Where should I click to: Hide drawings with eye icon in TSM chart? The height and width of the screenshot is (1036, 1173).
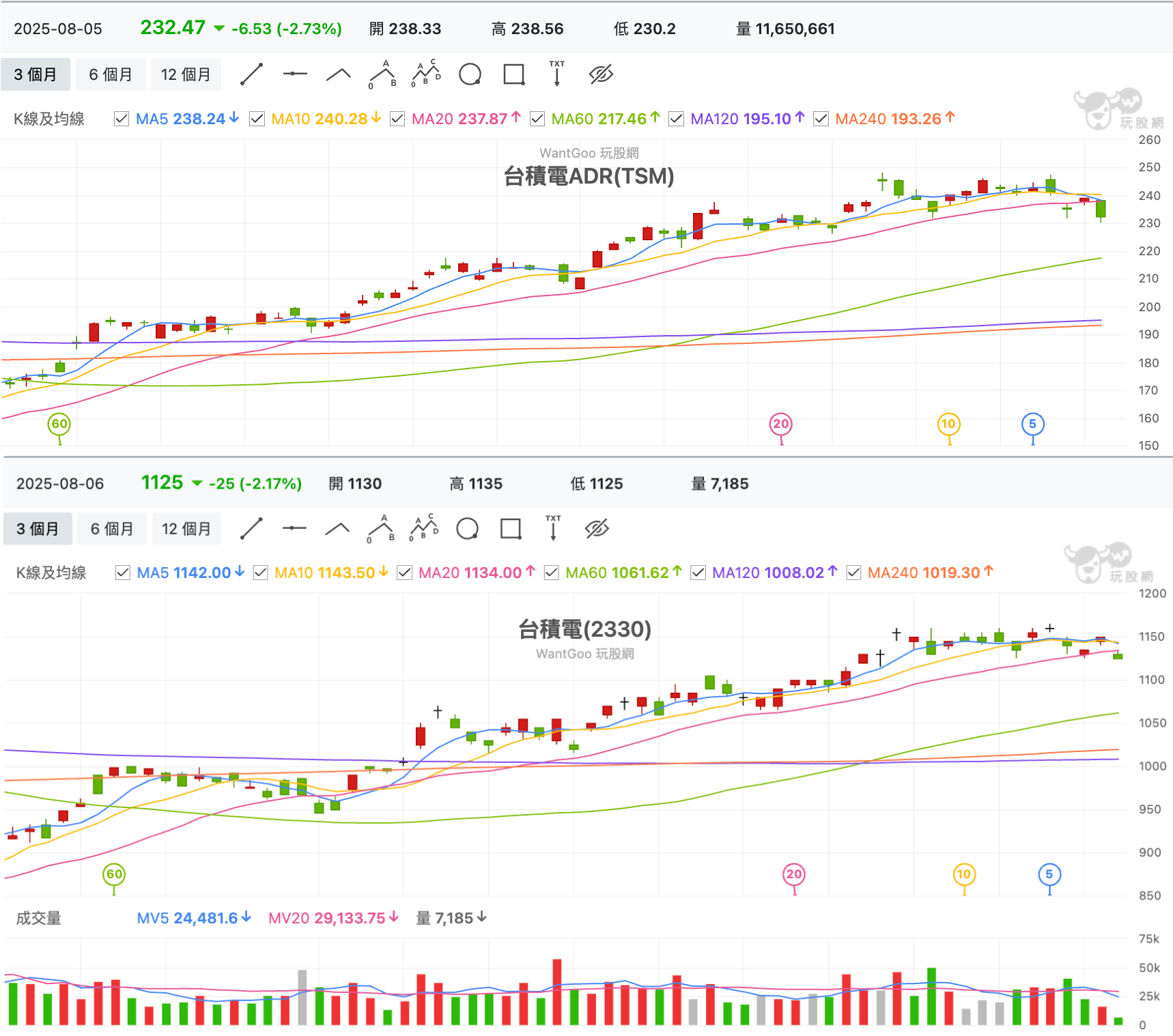click(x=601, y=74)
